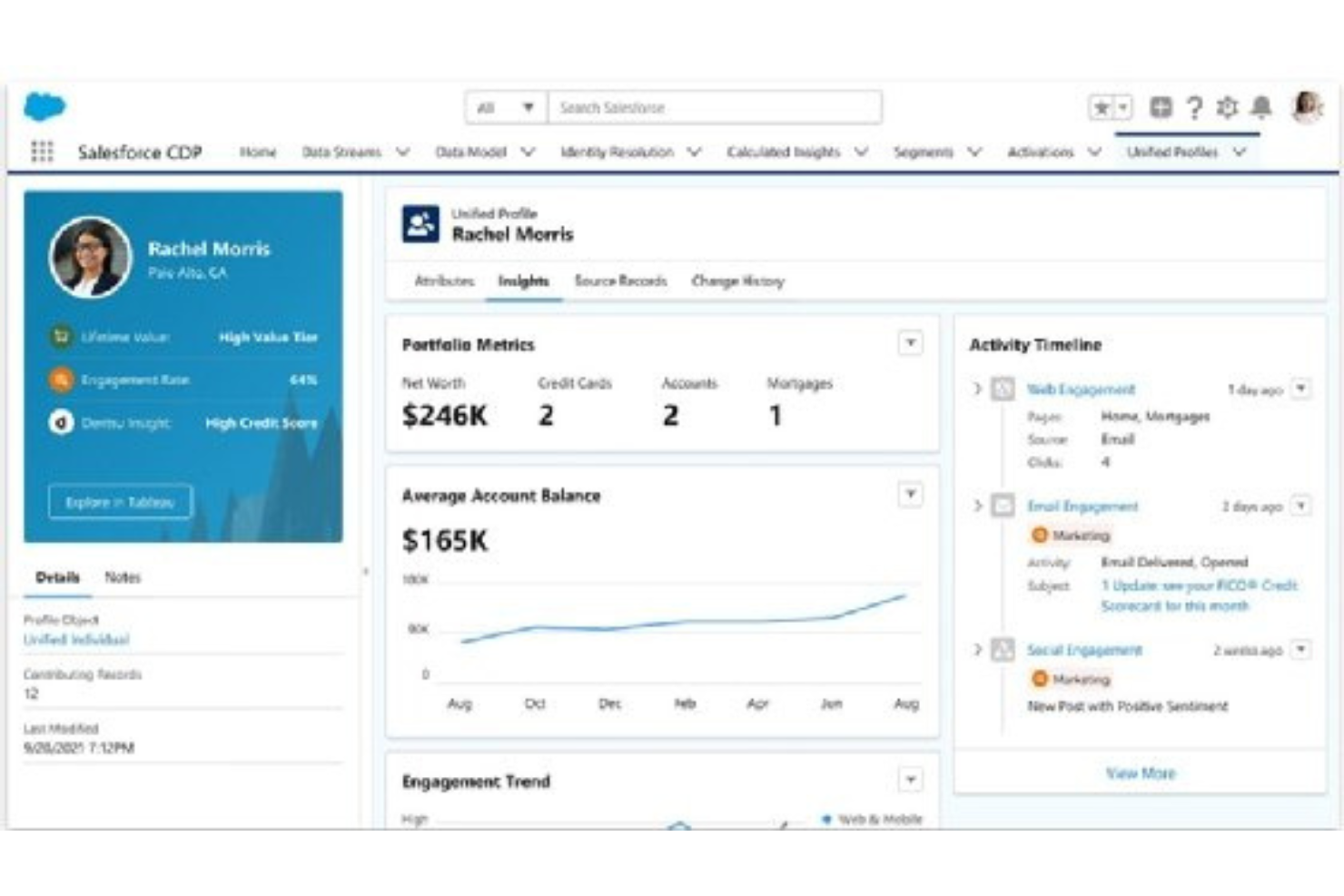Click the Web Engagement timeline icon
This screenshot has height=896, width=1344.
(1003, 389)
